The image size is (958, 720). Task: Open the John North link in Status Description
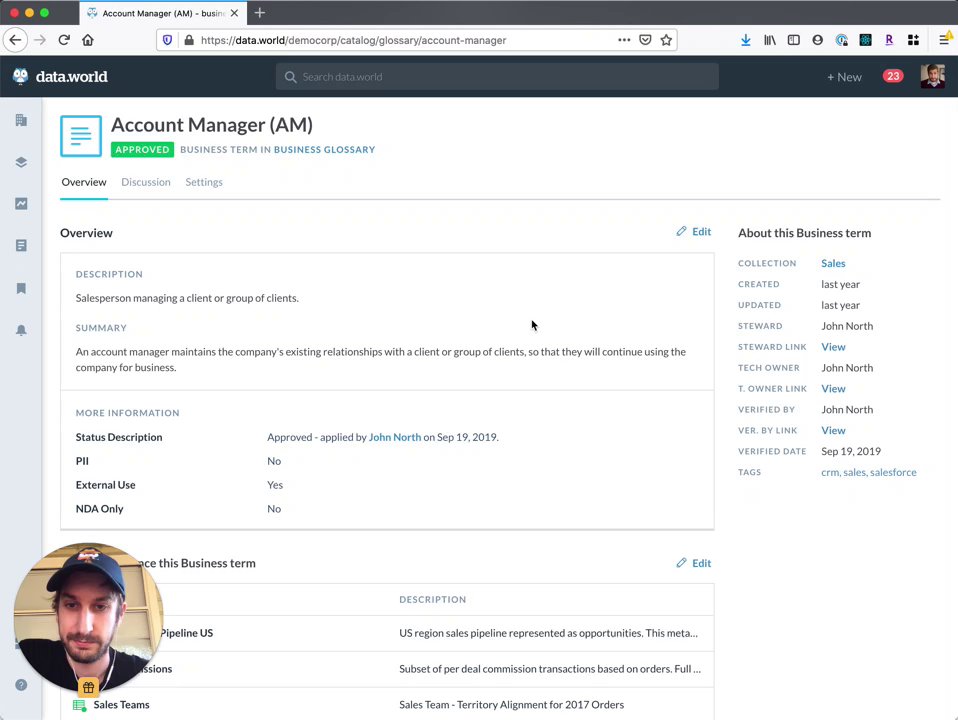click(395, 437)
